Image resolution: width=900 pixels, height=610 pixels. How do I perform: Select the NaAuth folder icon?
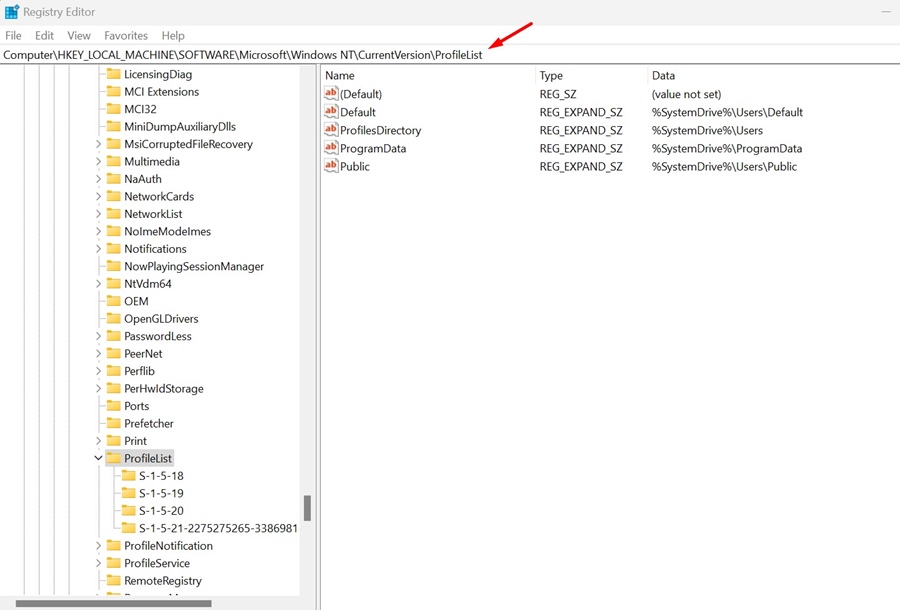pos(114,178)
